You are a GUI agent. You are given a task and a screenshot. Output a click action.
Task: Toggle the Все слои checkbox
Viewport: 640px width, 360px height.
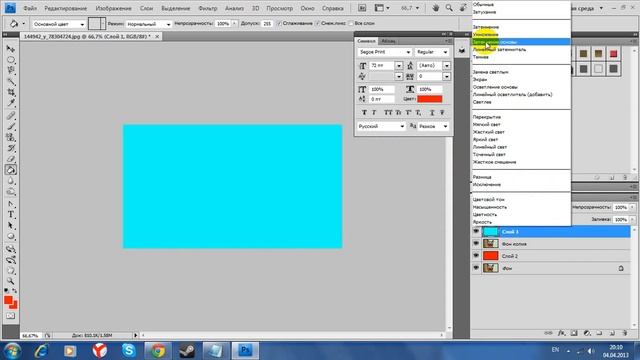(x=351, y=24)
